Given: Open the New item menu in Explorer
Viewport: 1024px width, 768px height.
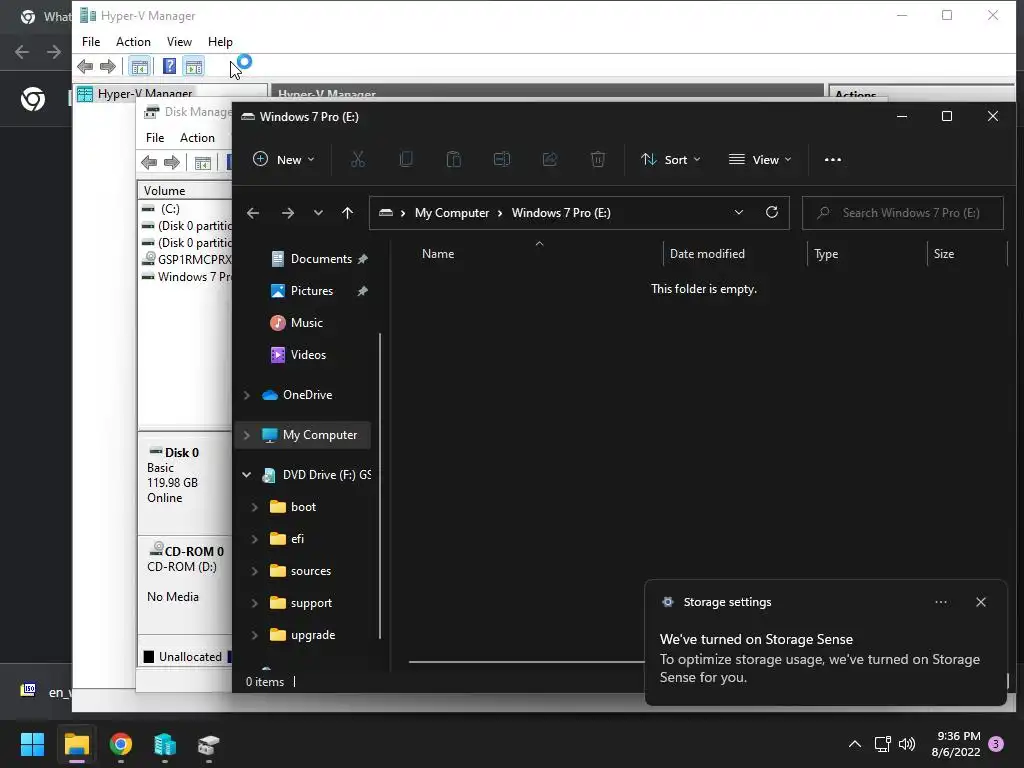Looking at the screenshot, I should coord(283,159).
